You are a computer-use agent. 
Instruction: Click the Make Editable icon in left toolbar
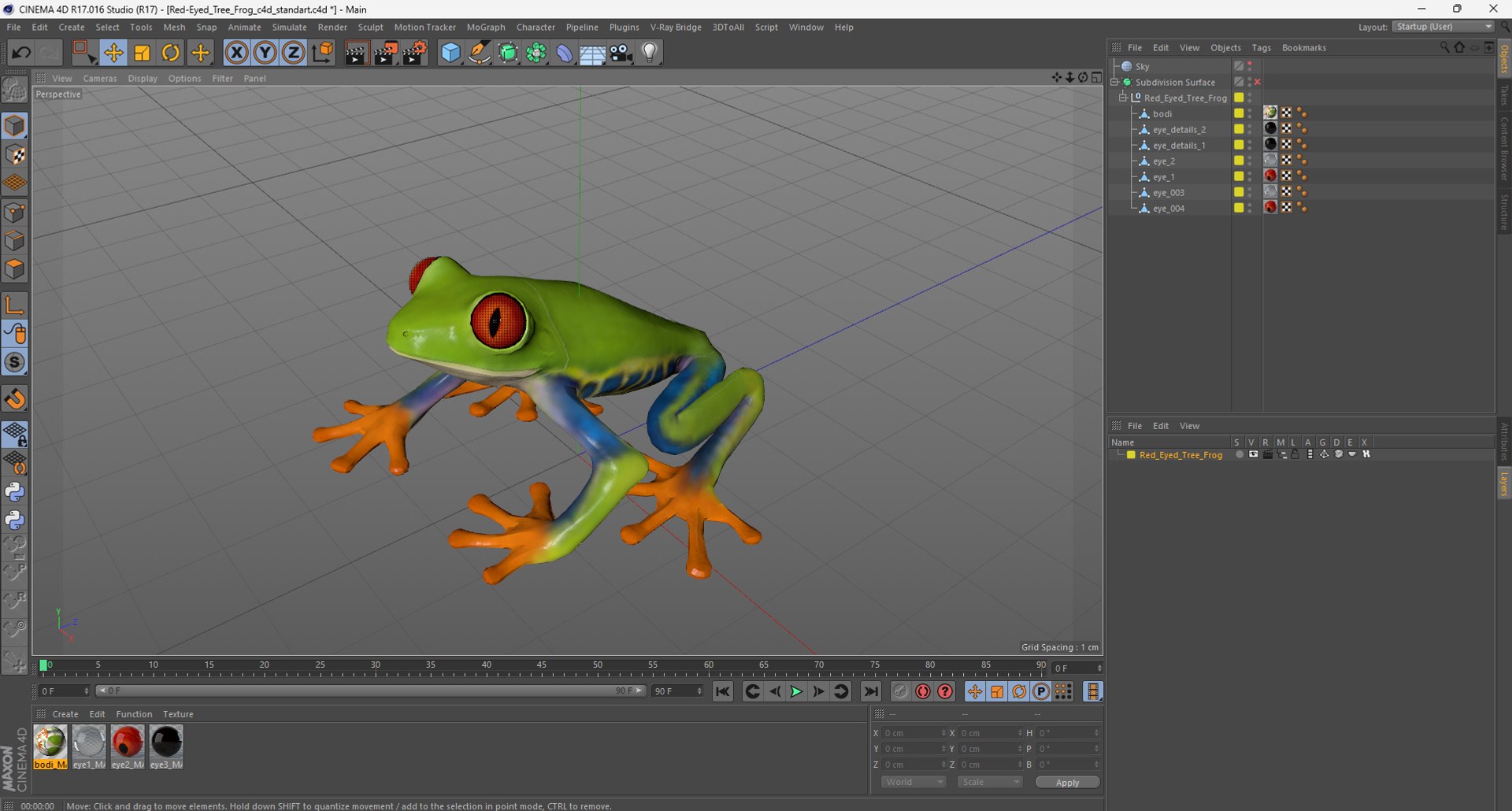(x=15, y=90)
